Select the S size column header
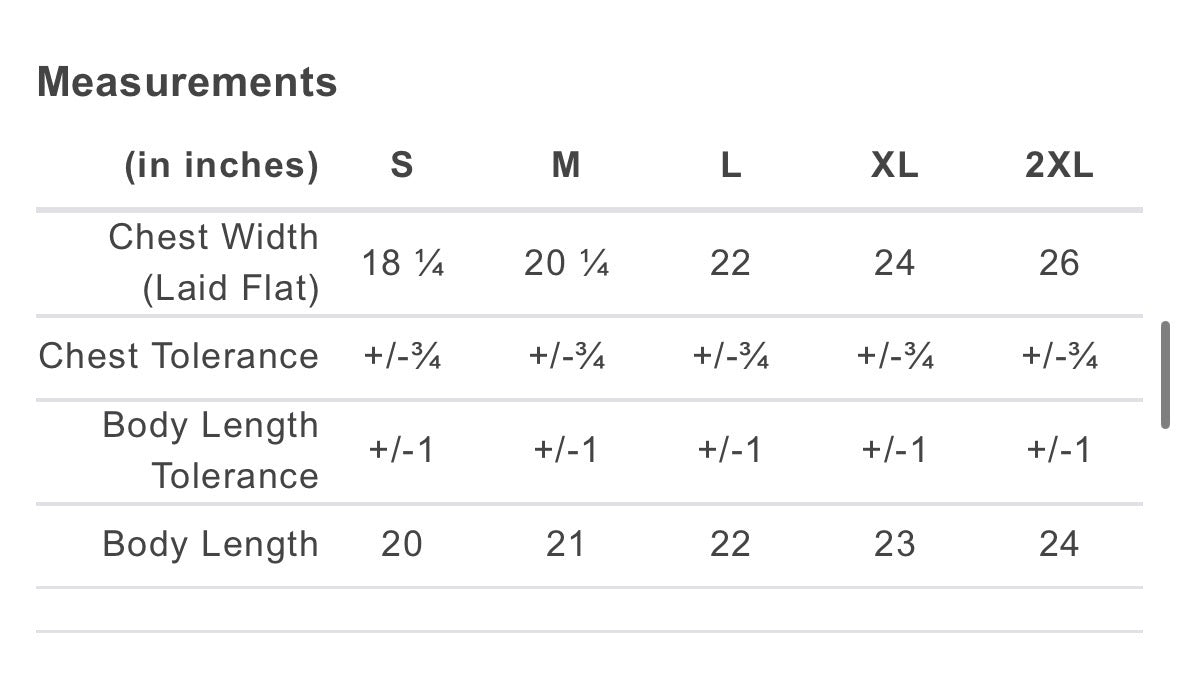The height and width of the screenshot is (680, 1179). pos(401,165)
